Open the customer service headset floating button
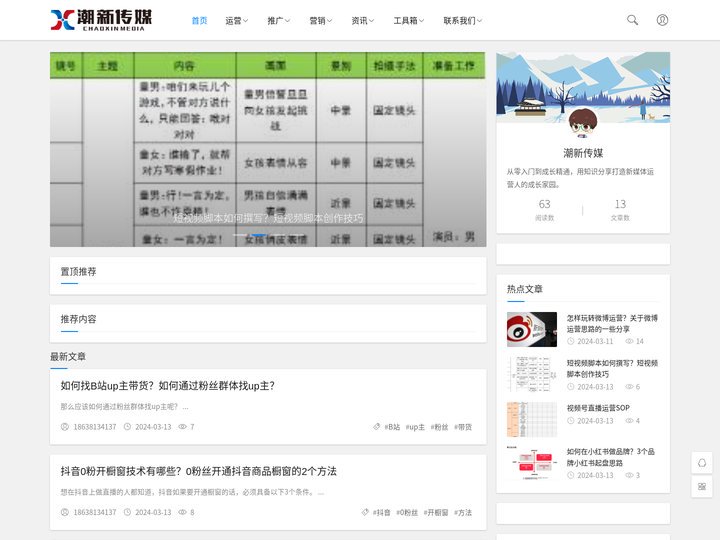Screen dimensions: 720x540 [x=702, y=463]
